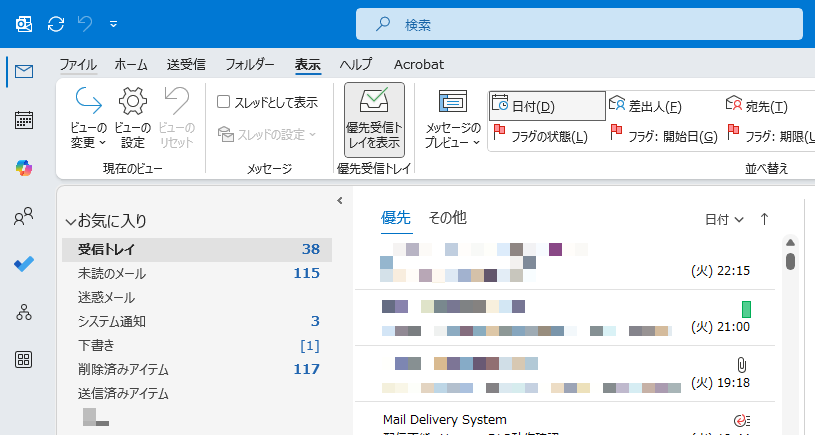
Task: Click the Outlook app icon in title bar
Action: [x=24, y=24]
